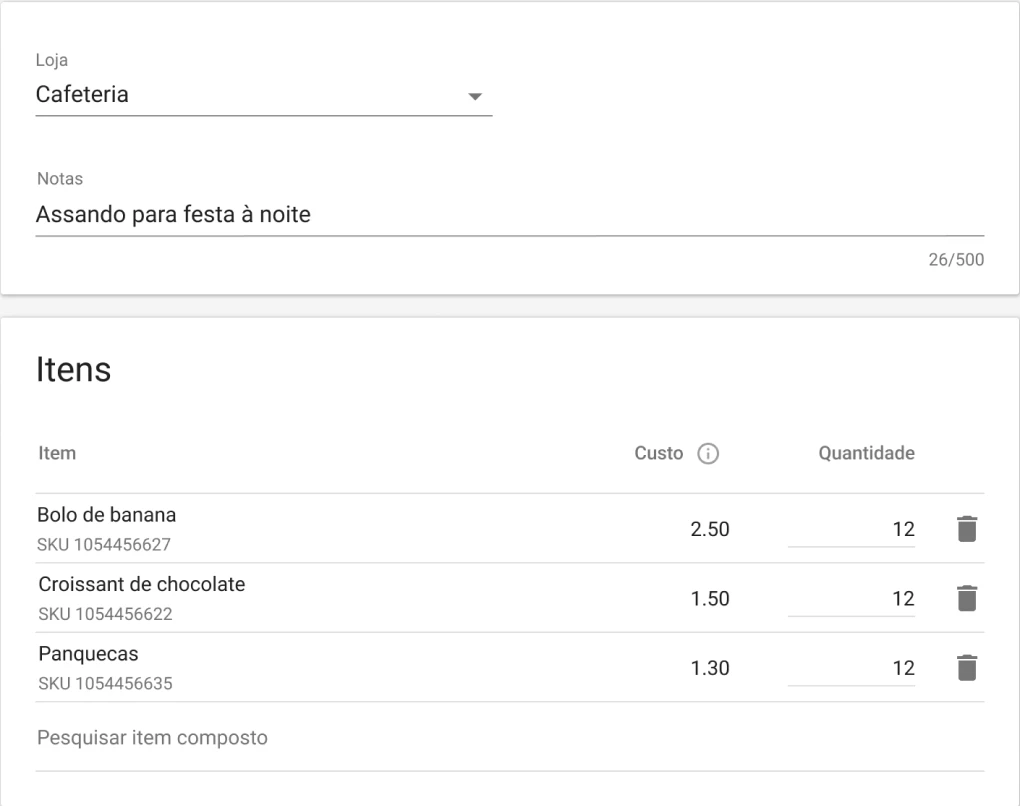The width and height of the screenshot is (1020, 806).
Task: Delete the Bolo de banana row
Action: point(965,529)
